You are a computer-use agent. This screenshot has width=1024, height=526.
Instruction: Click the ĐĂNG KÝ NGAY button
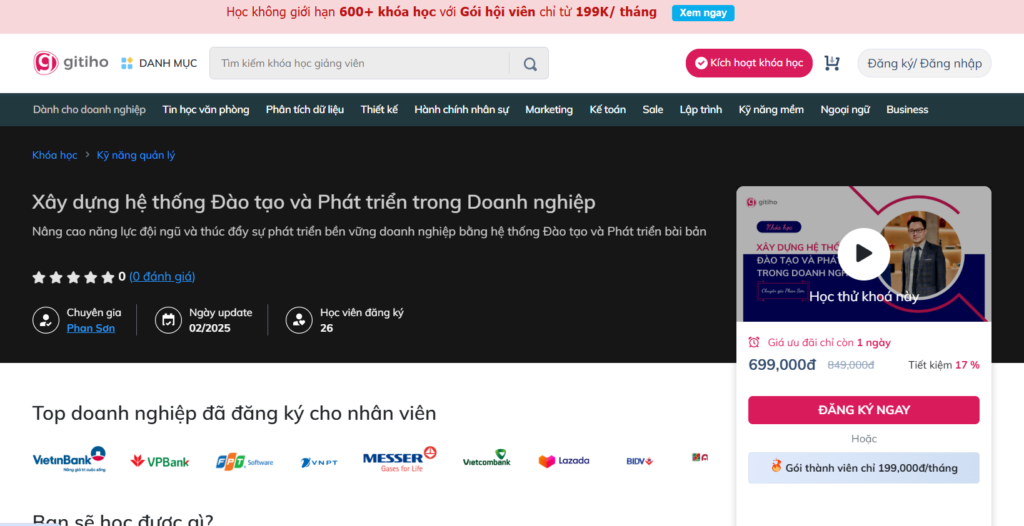click(x=863, y=410)
